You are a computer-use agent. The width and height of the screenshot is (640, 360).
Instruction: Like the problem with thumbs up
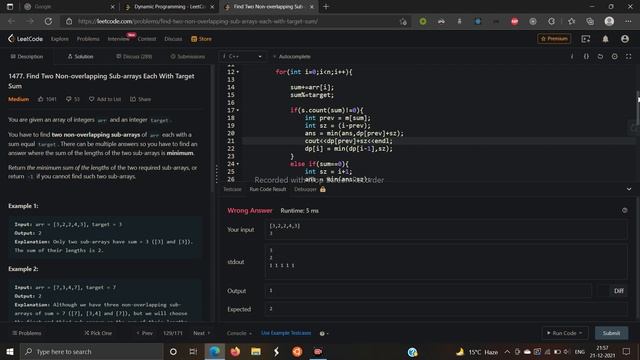point(41,99)
